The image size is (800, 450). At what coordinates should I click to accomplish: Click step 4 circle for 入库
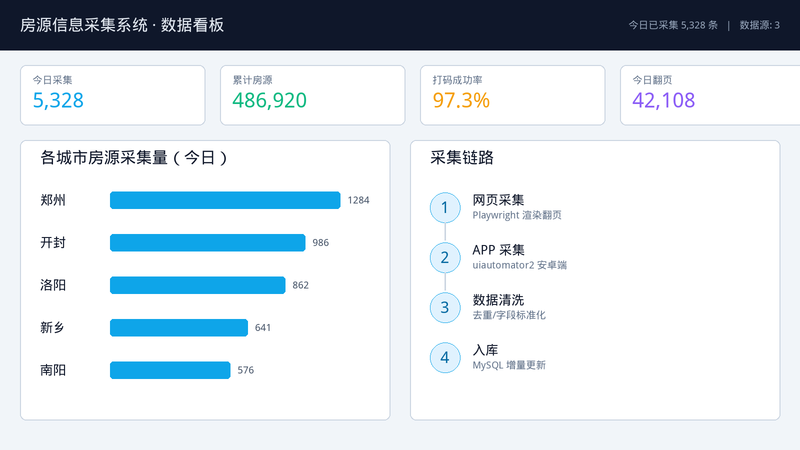click(445, 358)
